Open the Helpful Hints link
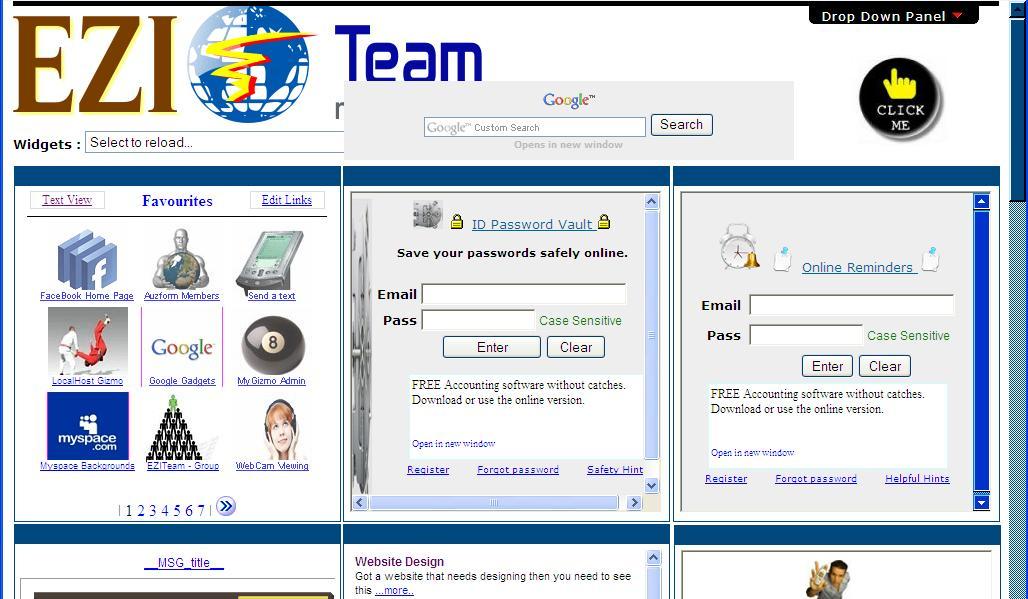Screen dimensions: 1028x599 (x=917, y=479)
